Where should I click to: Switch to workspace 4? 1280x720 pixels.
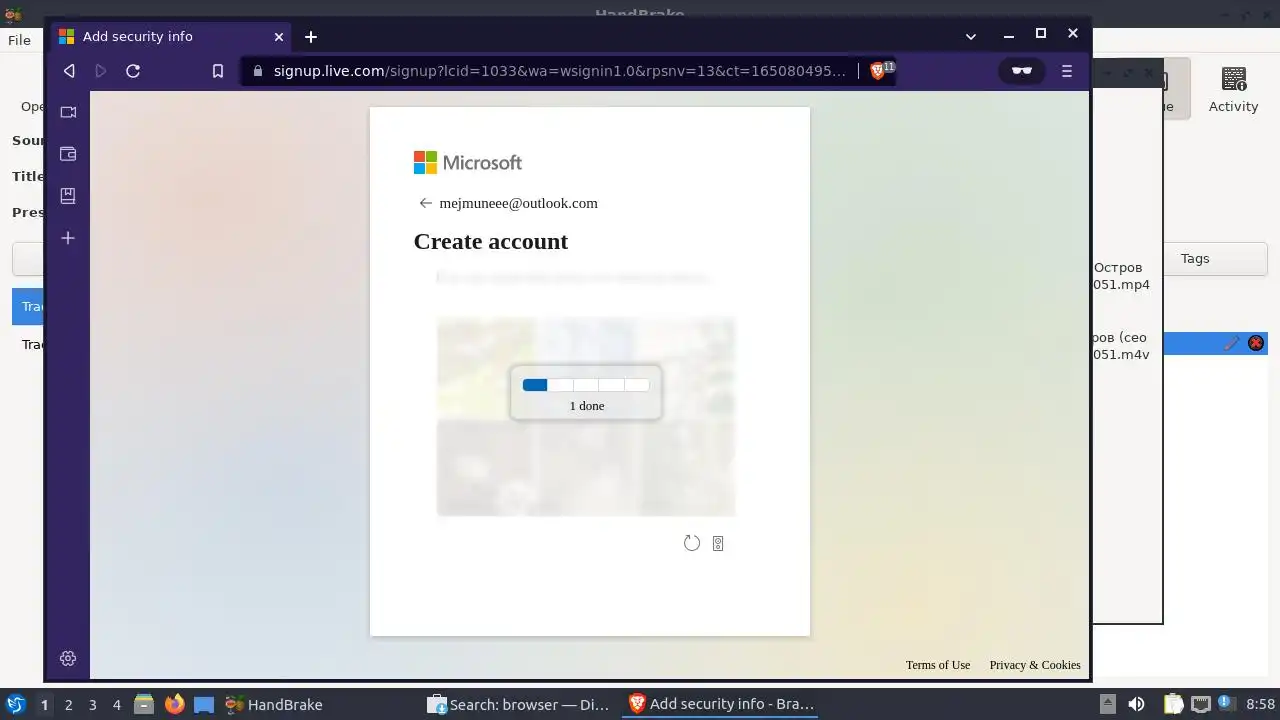coord(116,705)
